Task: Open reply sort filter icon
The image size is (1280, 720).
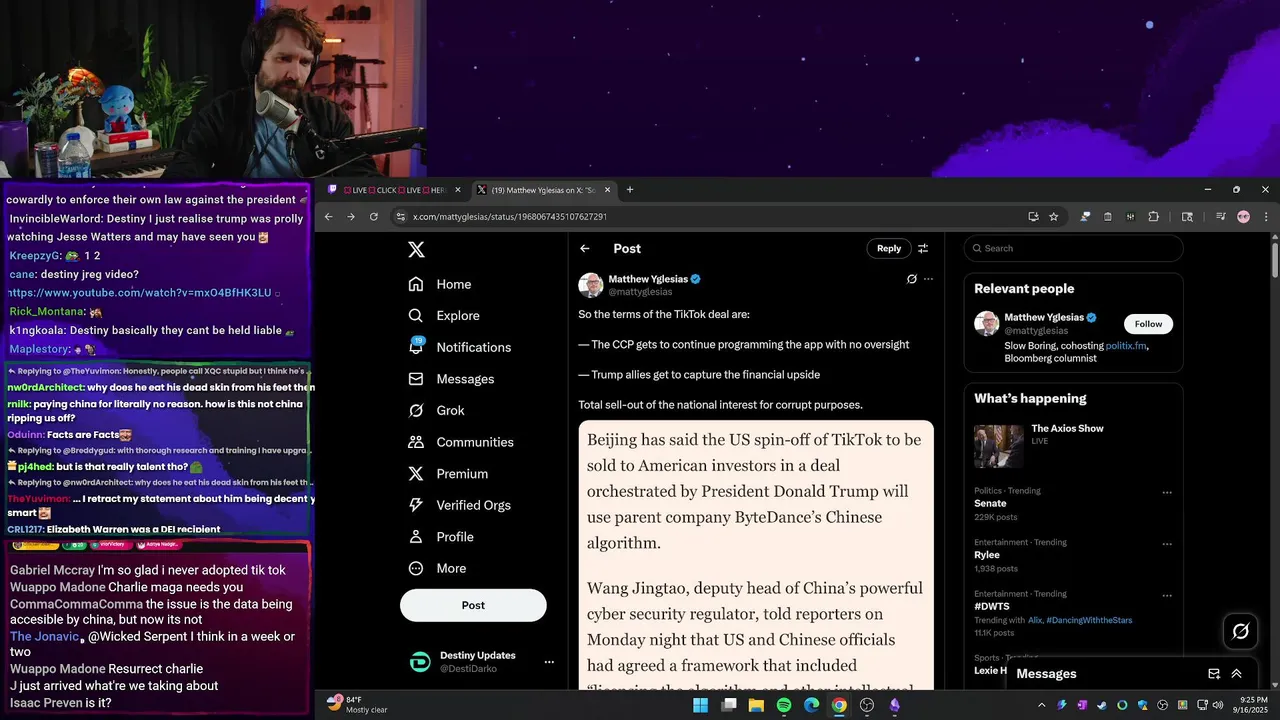Action: [x=923, y=249]
